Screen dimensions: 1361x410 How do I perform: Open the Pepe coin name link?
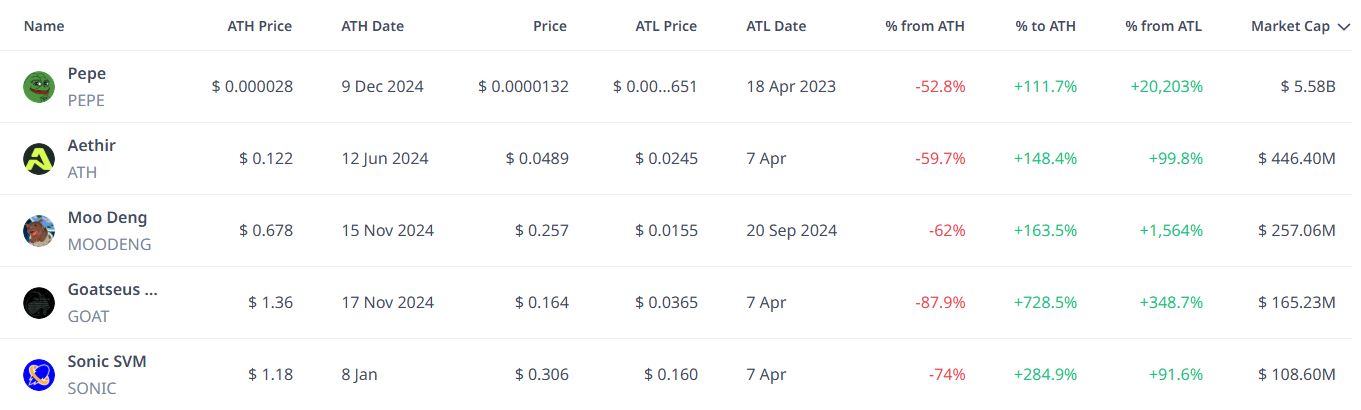tap(87, 74)
